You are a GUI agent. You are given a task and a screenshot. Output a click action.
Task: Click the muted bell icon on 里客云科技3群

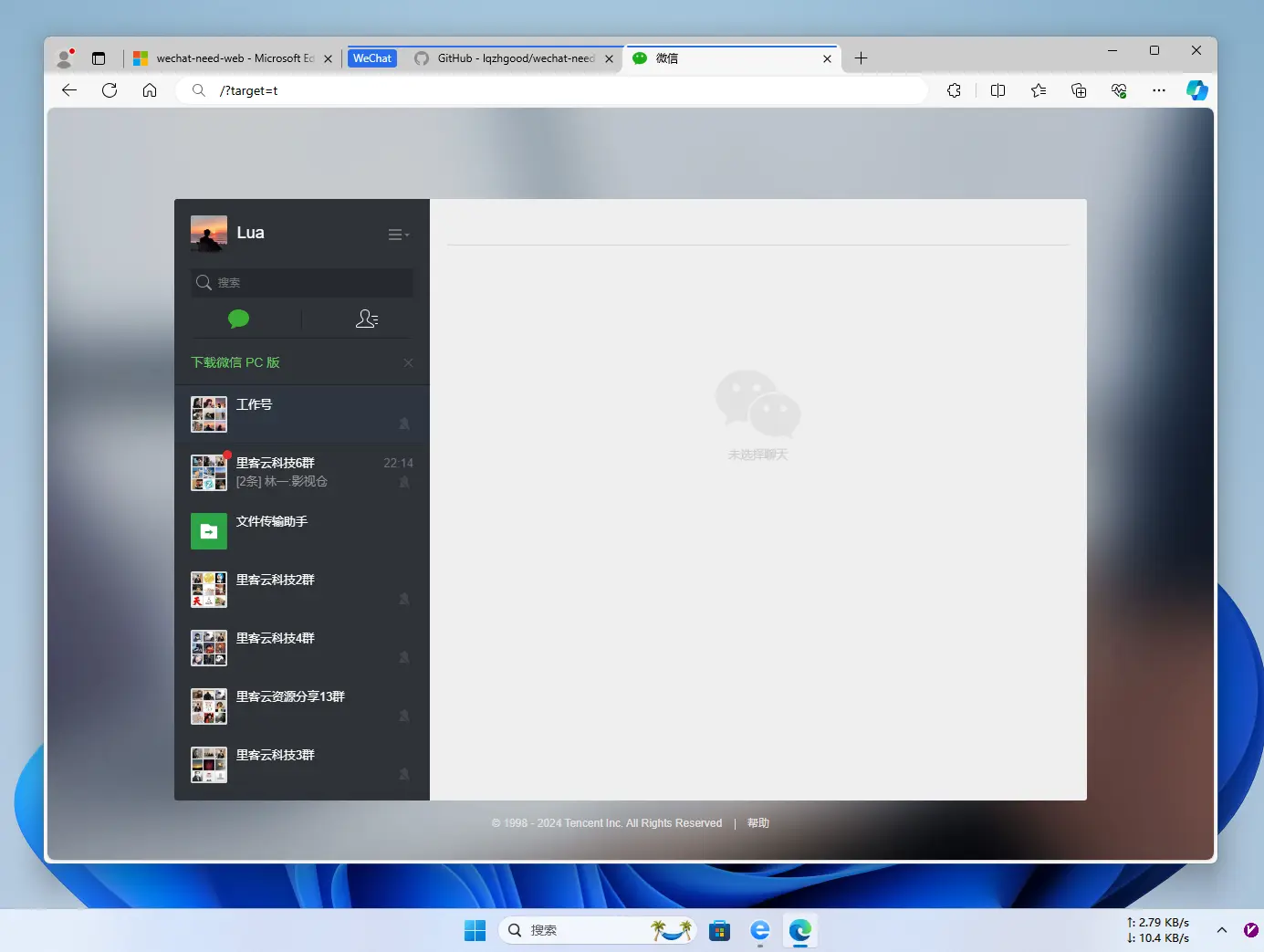click(x=404, y=774)
